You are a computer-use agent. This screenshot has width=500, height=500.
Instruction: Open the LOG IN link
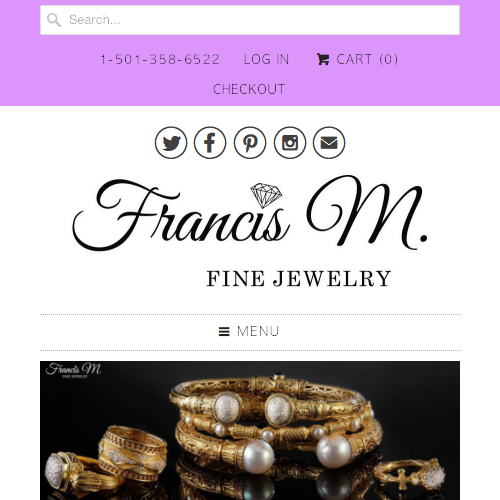click(266, 59)
